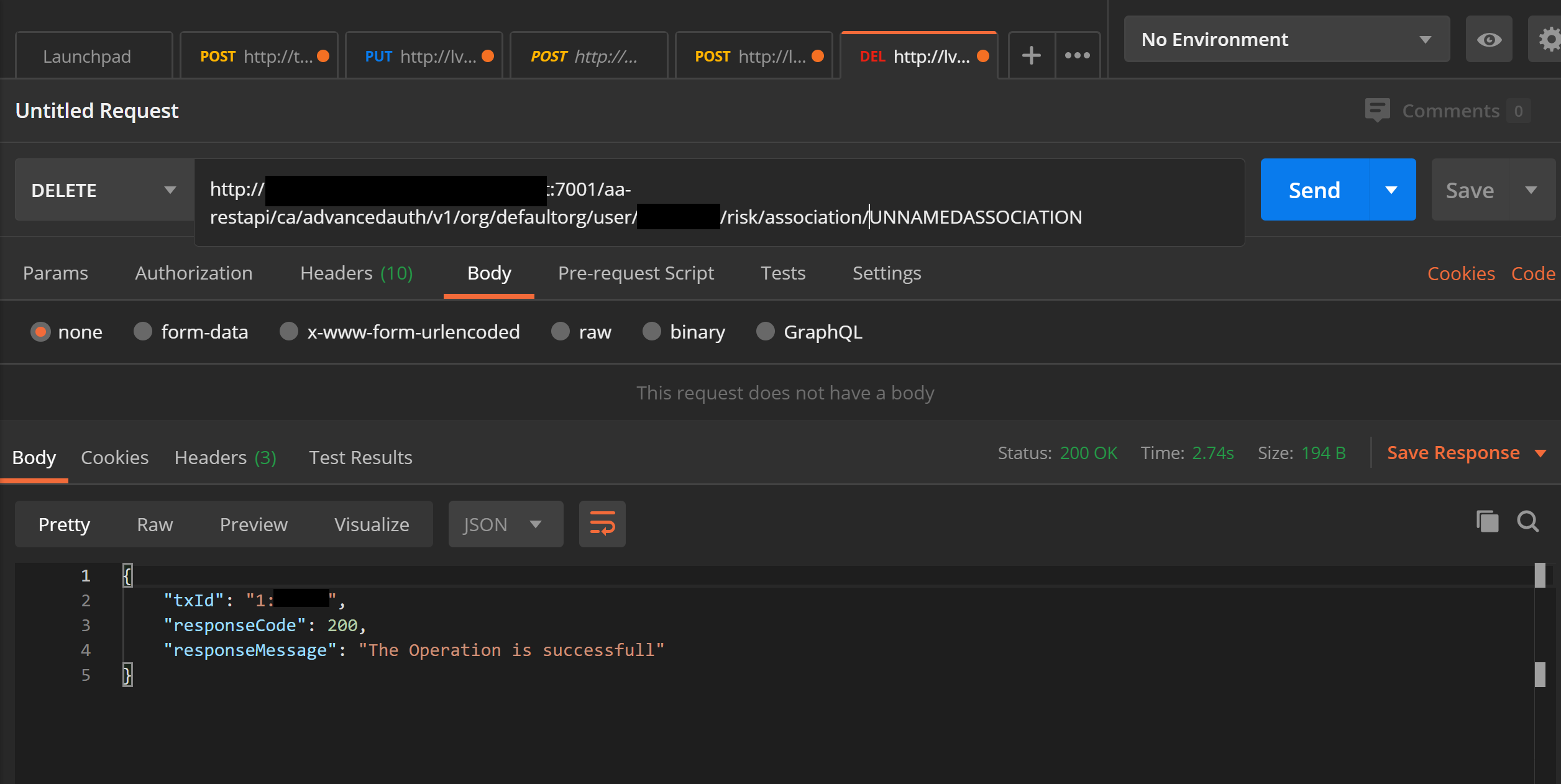
Task: Toggle the response word wrap icon
Action: point(602,524)
